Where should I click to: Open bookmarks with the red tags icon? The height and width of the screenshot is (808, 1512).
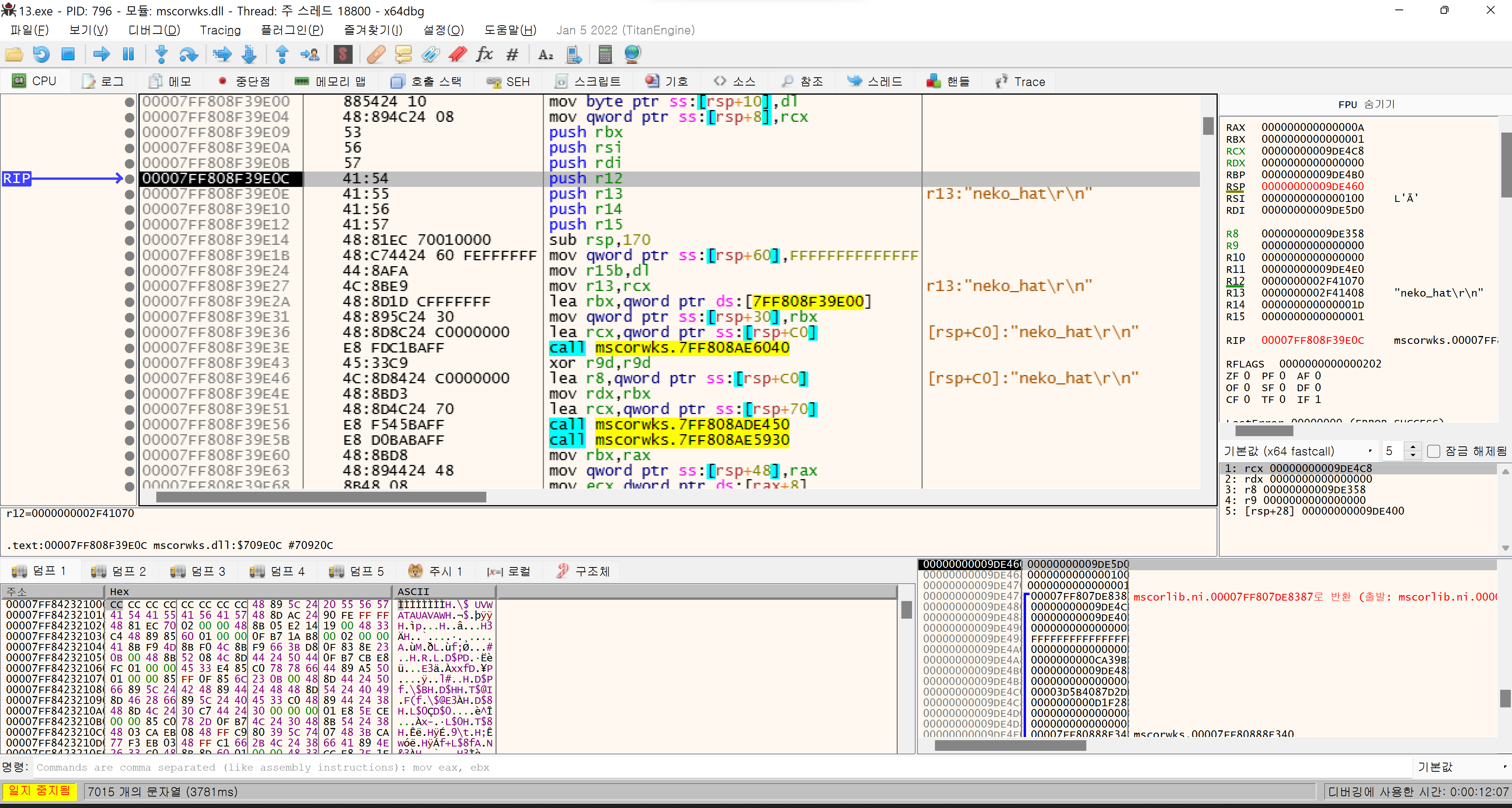(458, 54)
